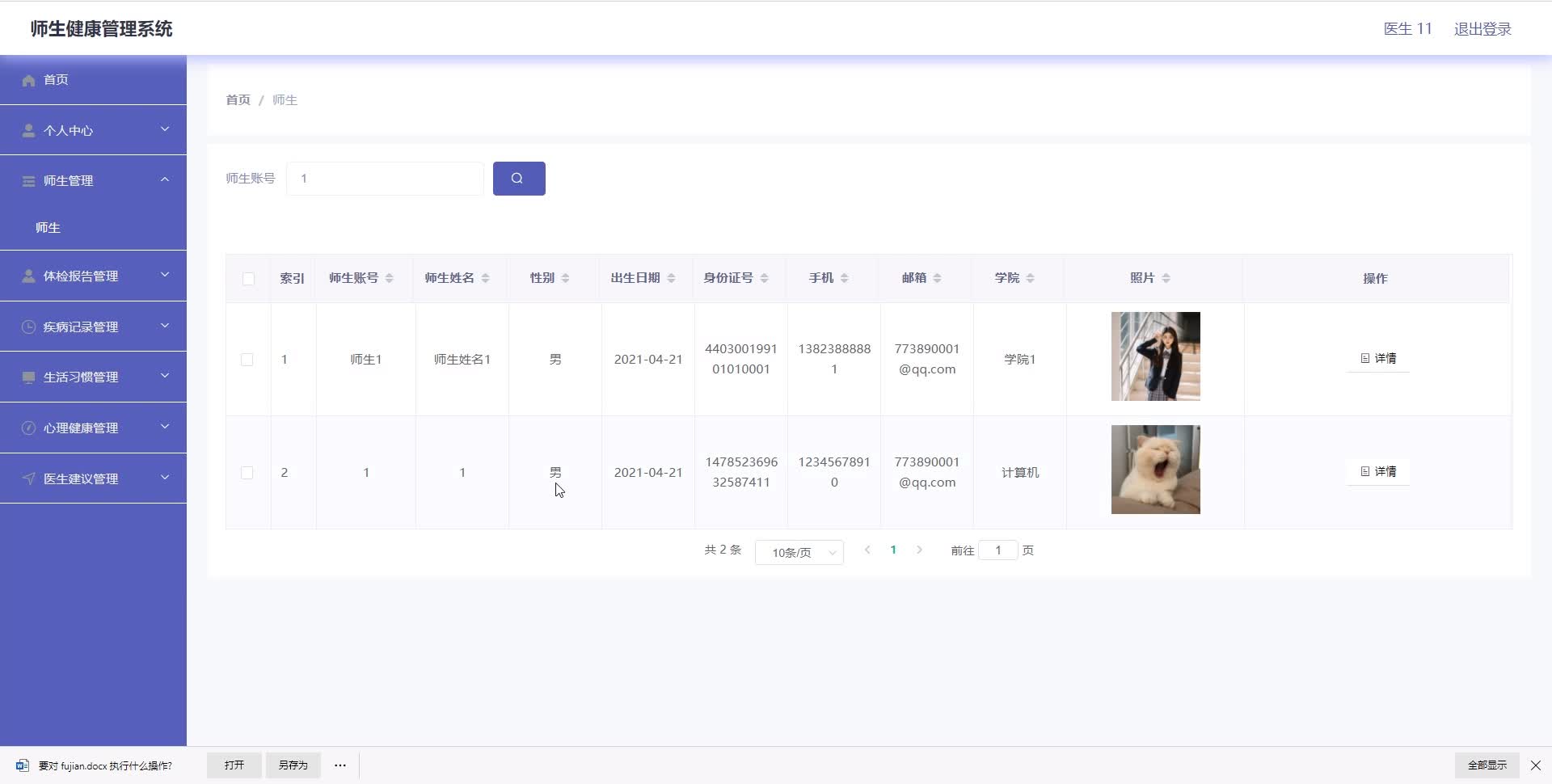Image resolution: width=1552 pixels, height=784 pixels.
Task: Open 心理健康管理 menu in sidebar
Action: pos(93,428)
